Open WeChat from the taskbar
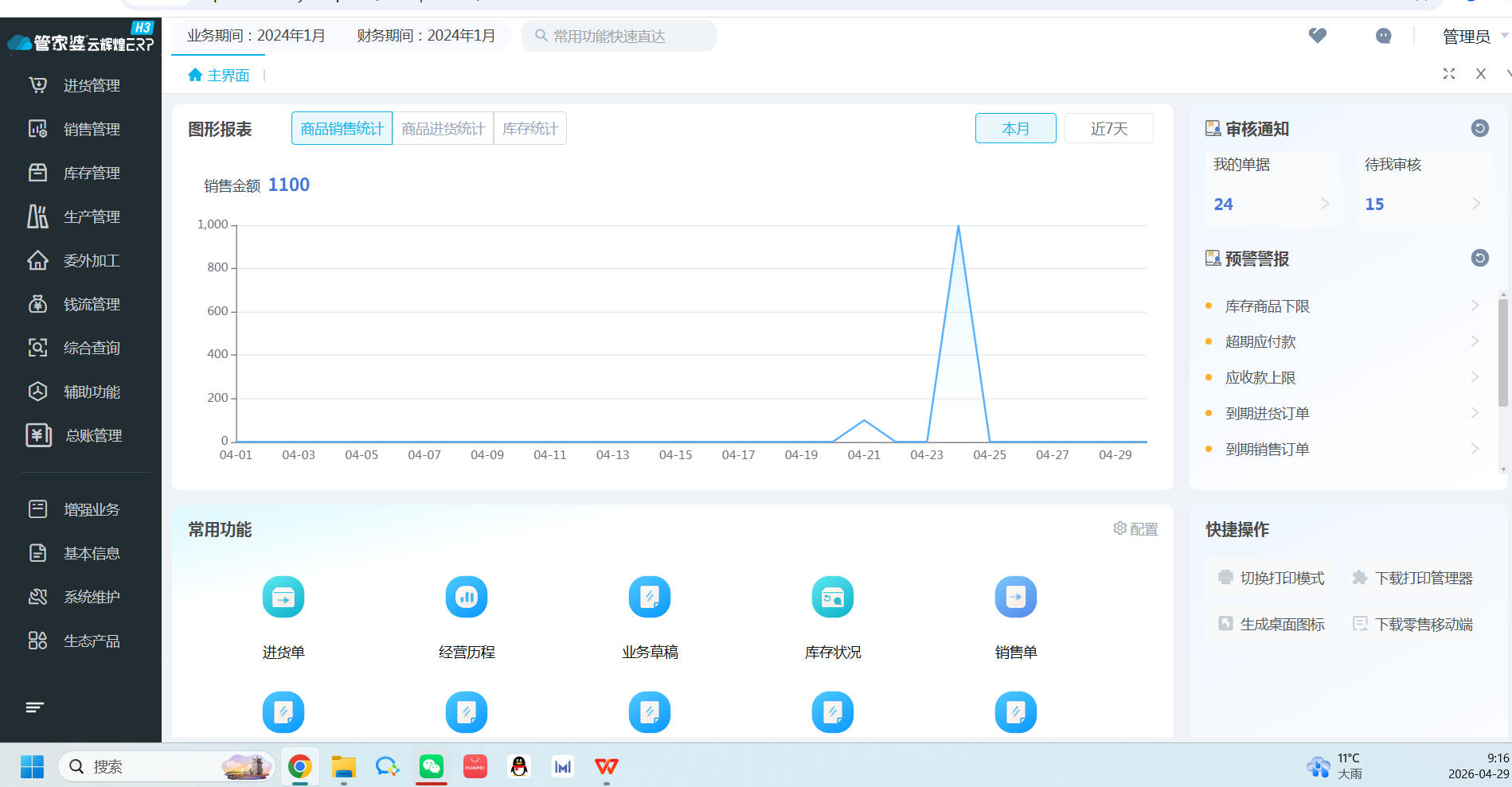 pos(432,766)
